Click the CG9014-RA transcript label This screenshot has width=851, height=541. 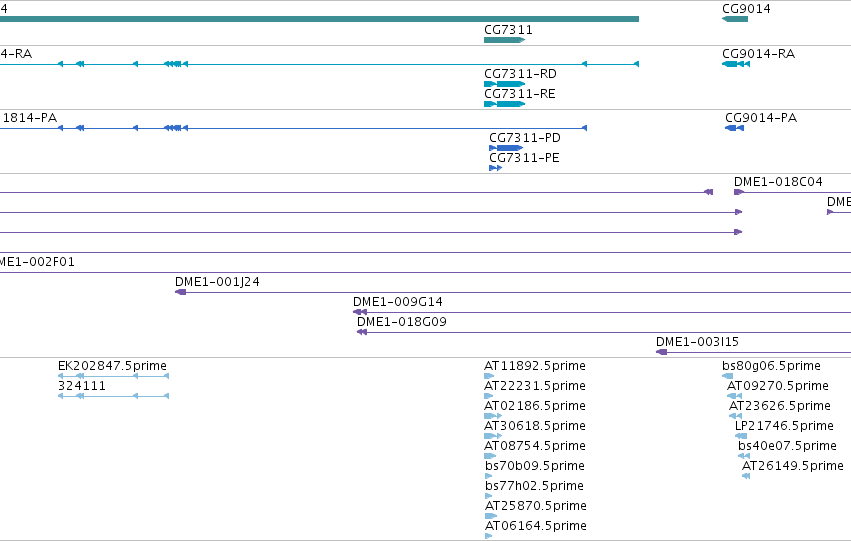tap(758, 54)
